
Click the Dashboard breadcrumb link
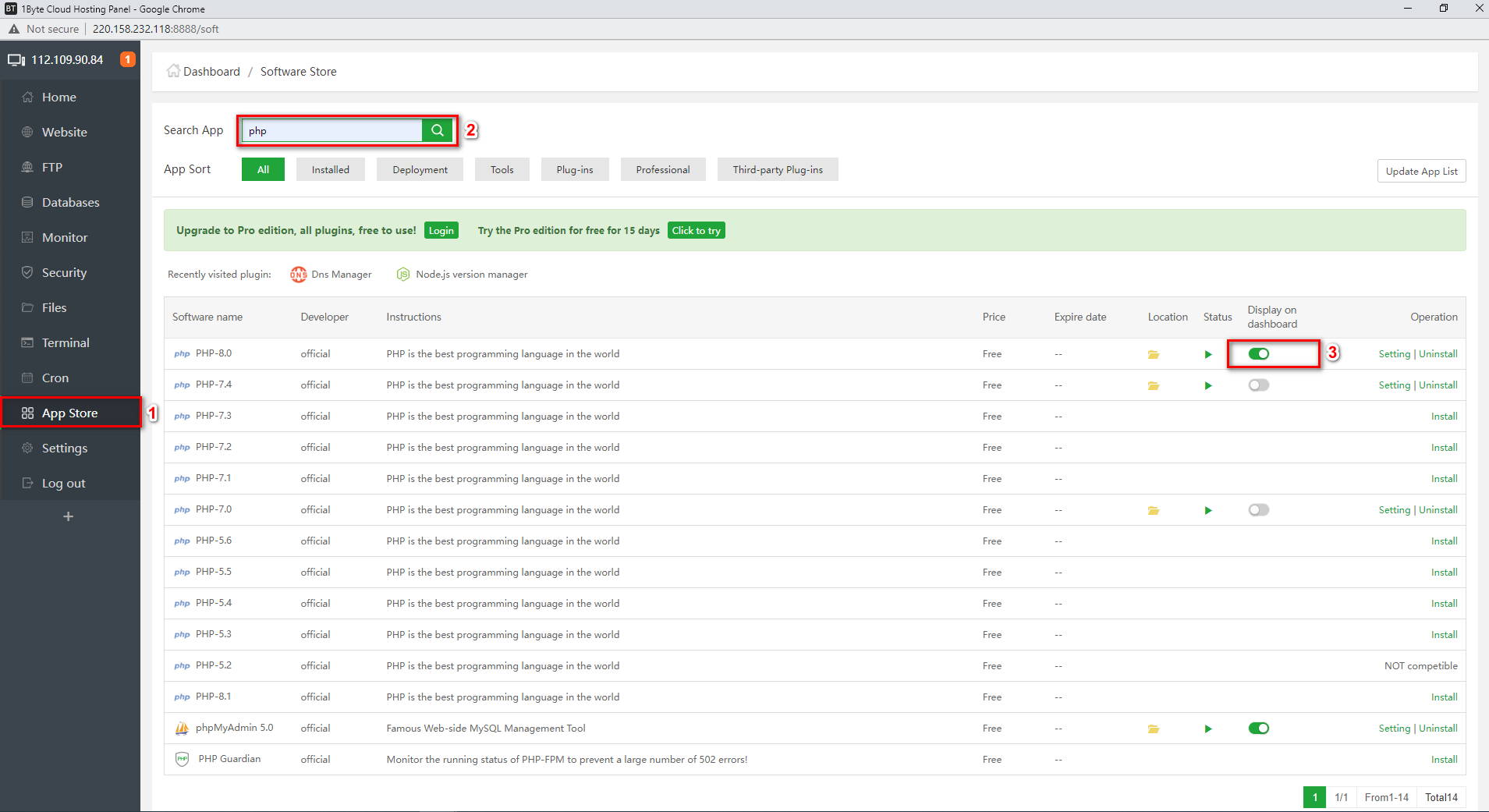211,72
